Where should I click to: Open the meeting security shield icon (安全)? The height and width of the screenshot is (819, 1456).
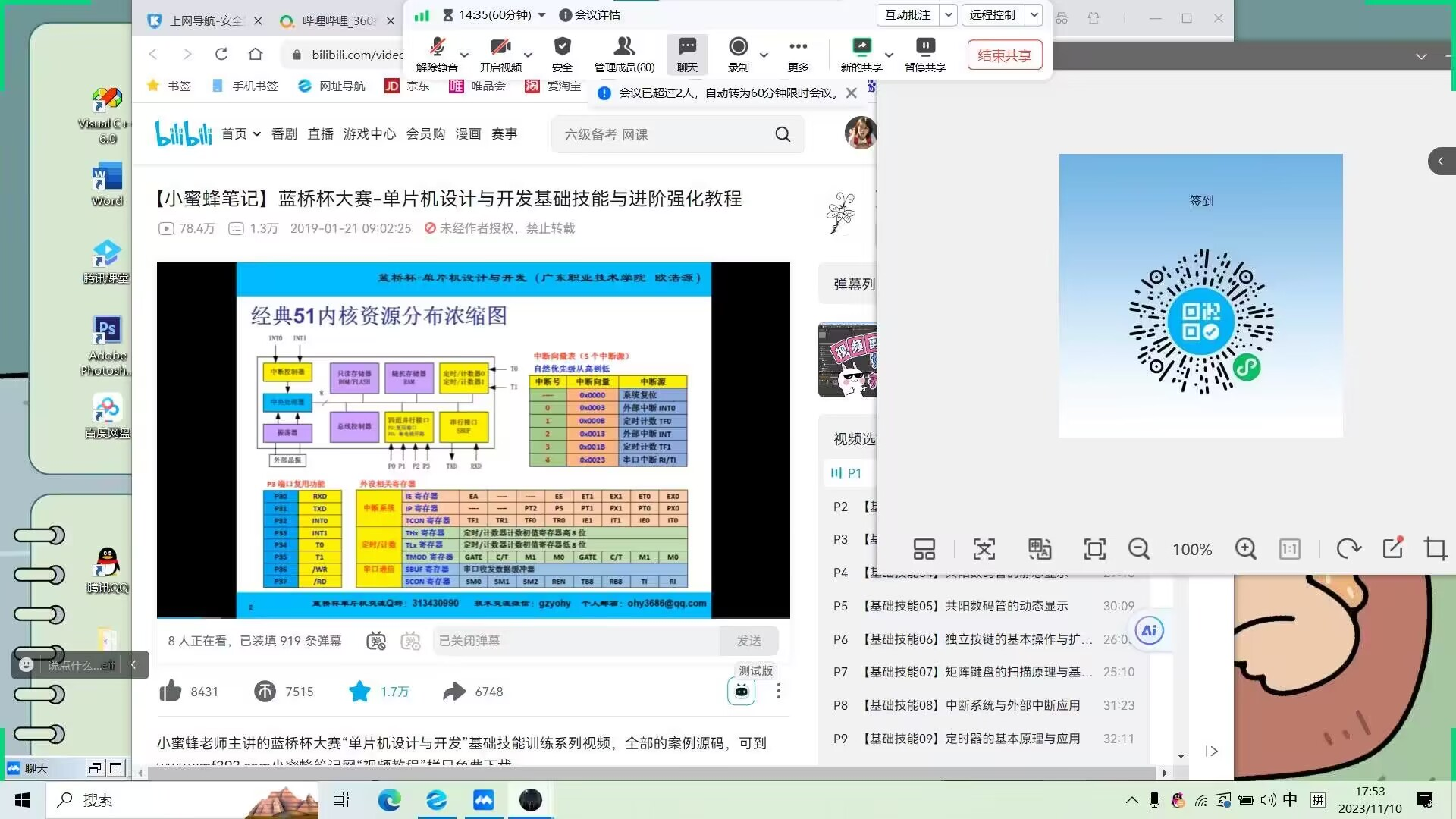(562, 47)
